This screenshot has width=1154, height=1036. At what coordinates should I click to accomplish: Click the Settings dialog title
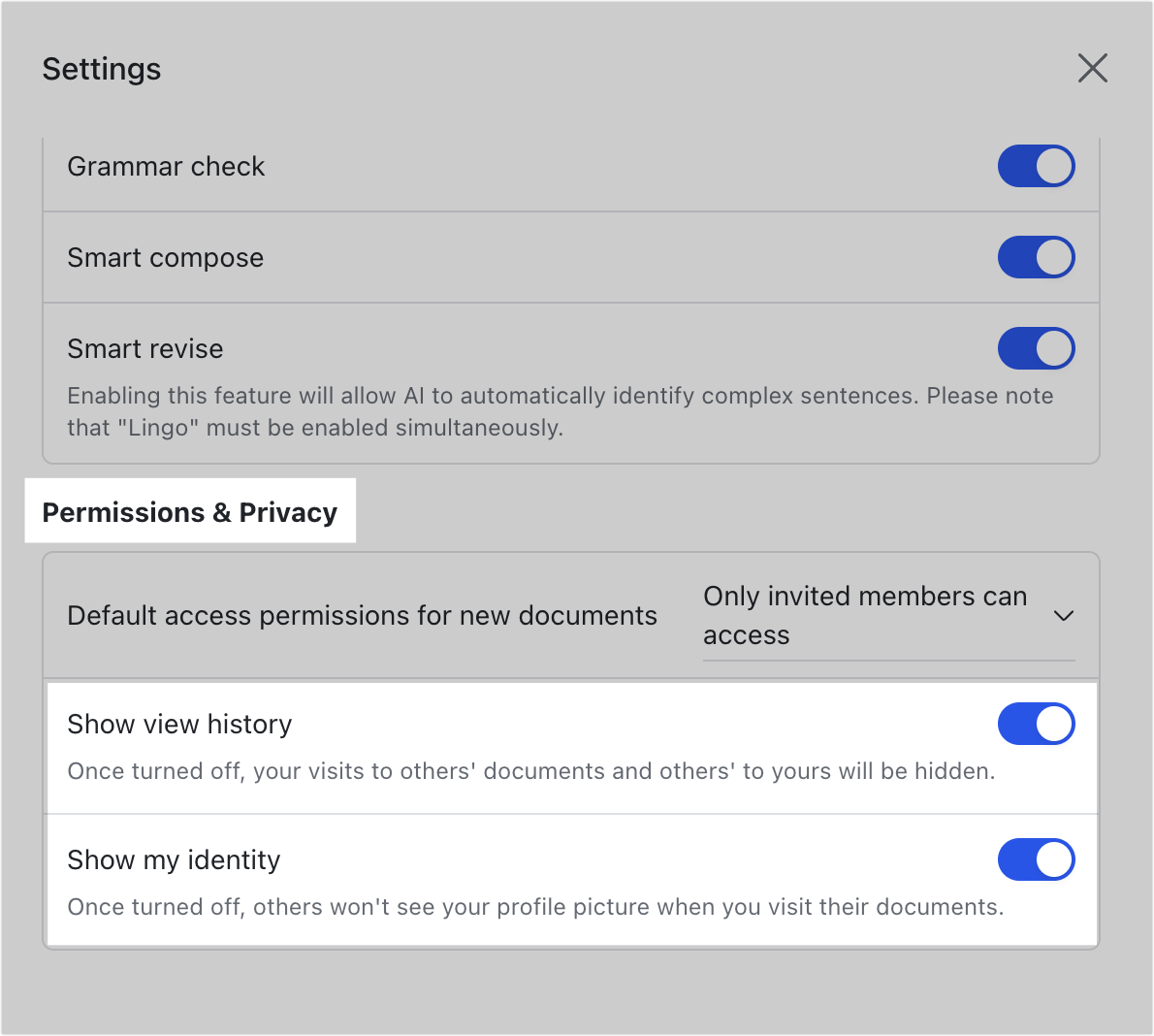[x=101, y=69]
